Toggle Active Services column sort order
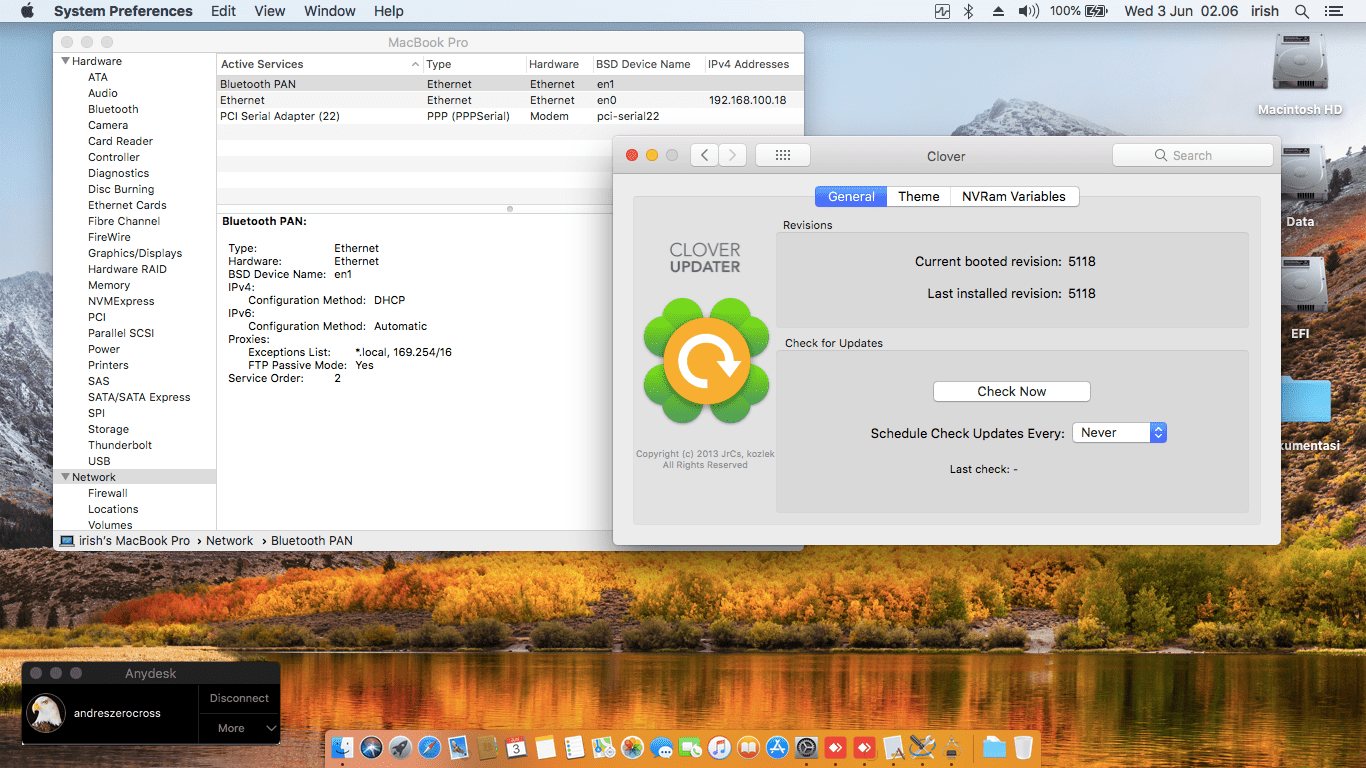This screenshot has width=1366, height=768. pos(320,64)
